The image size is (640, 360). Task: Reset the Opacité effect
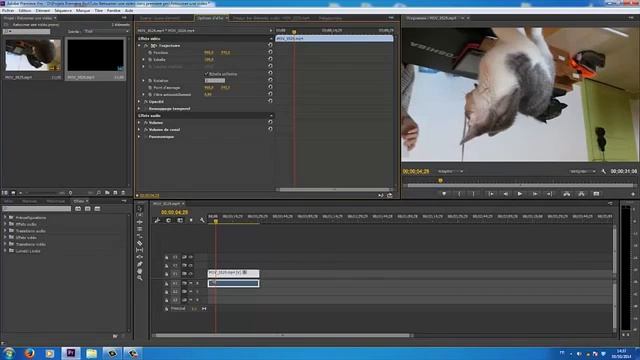270,101
